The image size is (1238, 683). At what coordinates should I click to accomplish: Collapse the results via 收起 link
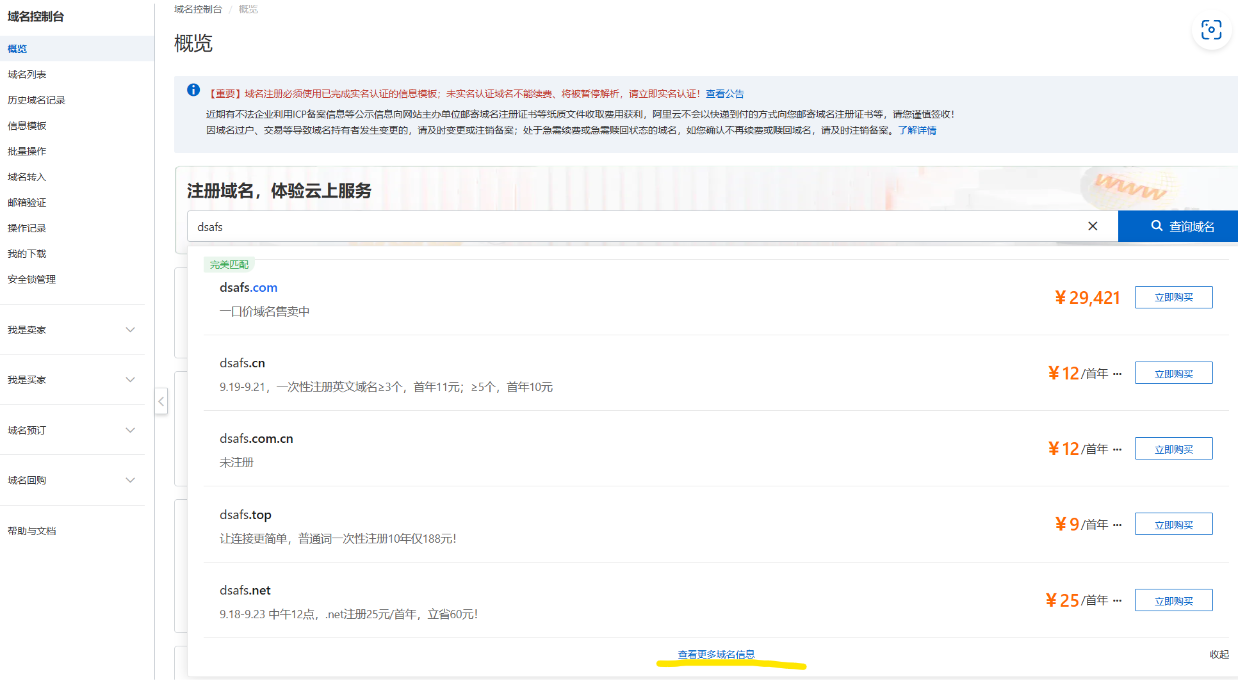pyautogui.click(x=1219, y=654)
